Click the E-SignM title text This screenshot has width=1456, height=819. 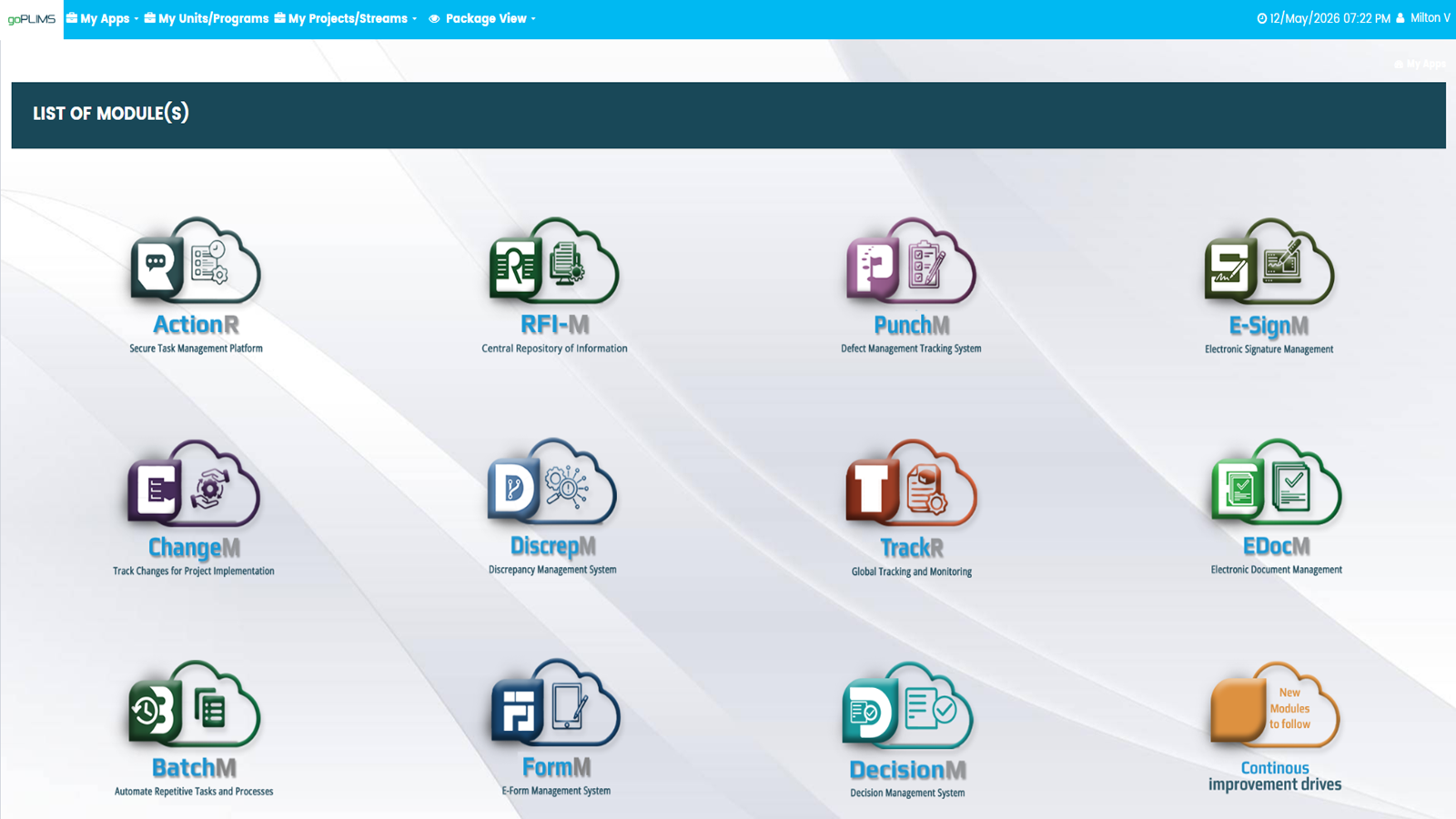[x=1269, y=326]
